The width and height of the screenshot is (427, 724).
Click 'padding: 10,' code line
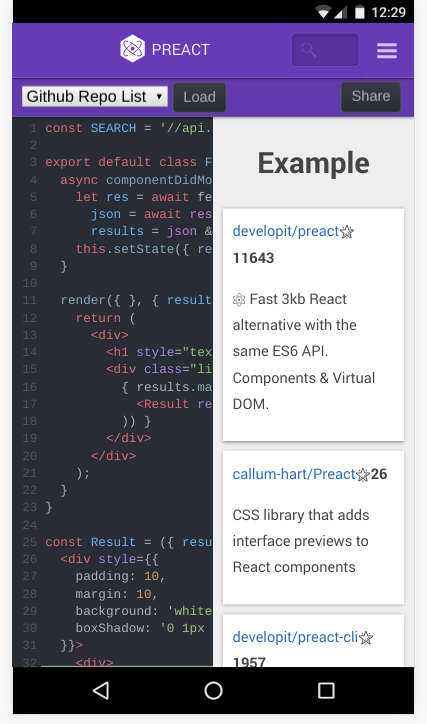point(120,576)
